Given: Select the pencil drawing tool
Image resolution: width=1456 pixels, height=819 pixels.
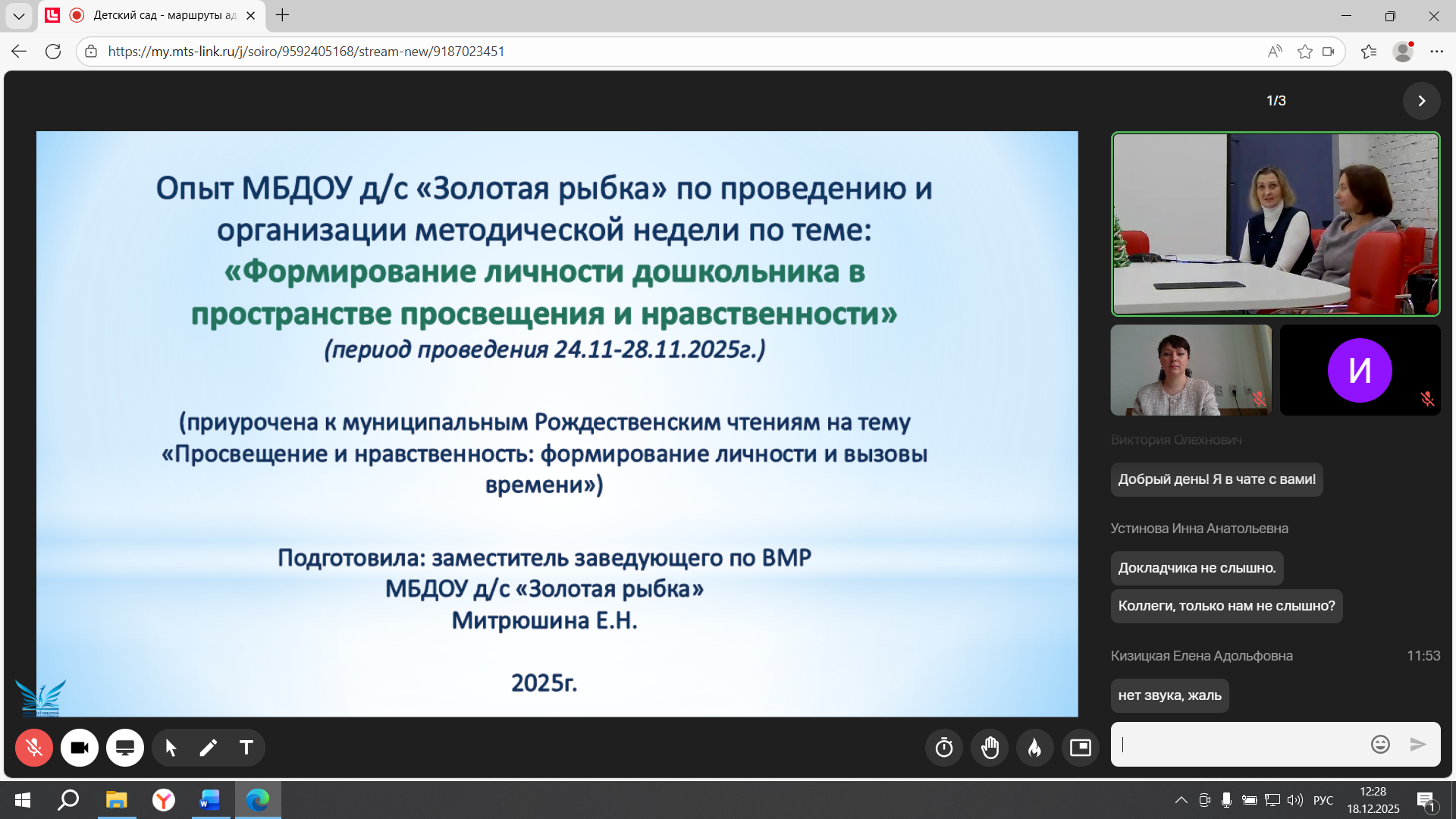Looking at the screenshot, I should click(208, 748).
